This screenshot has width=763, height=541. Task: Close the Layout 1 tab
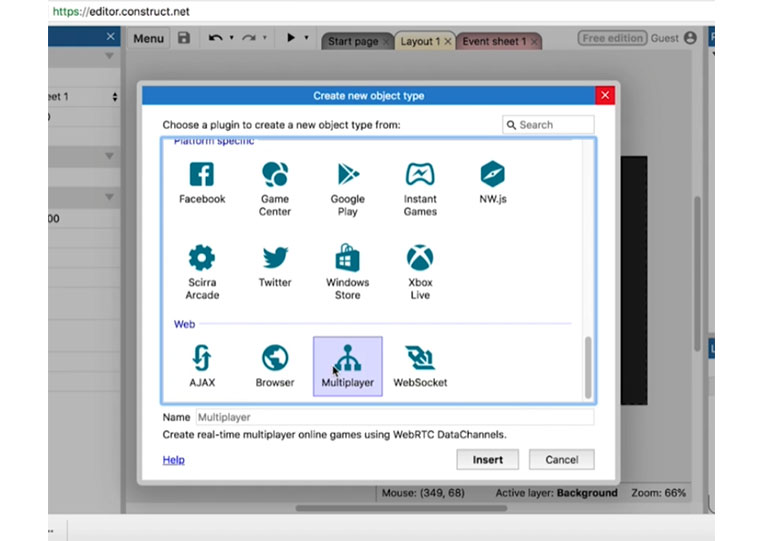(448, 42)
